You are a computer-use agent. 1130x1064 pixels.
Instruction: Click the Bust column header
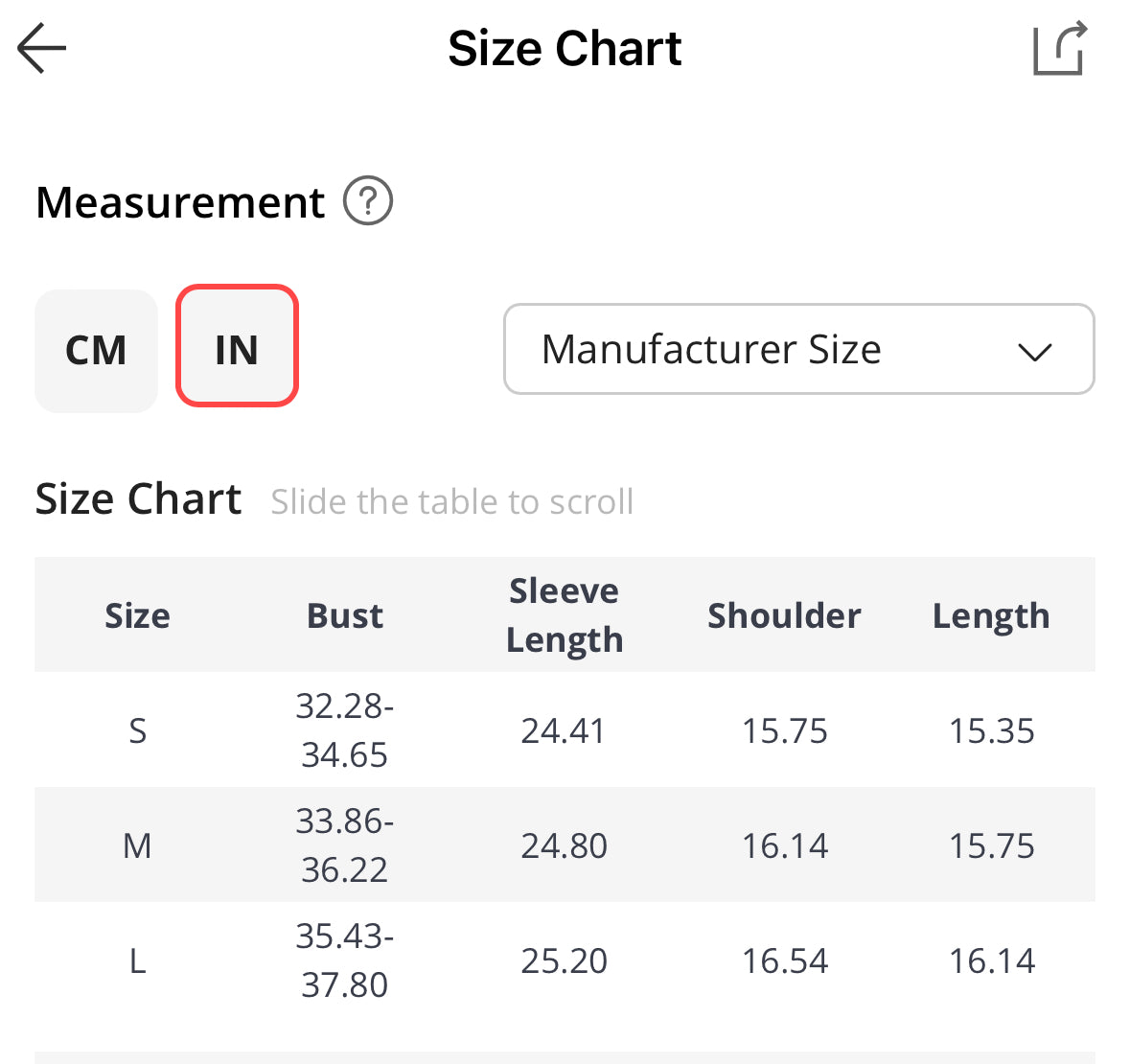[x=345, y=615]
